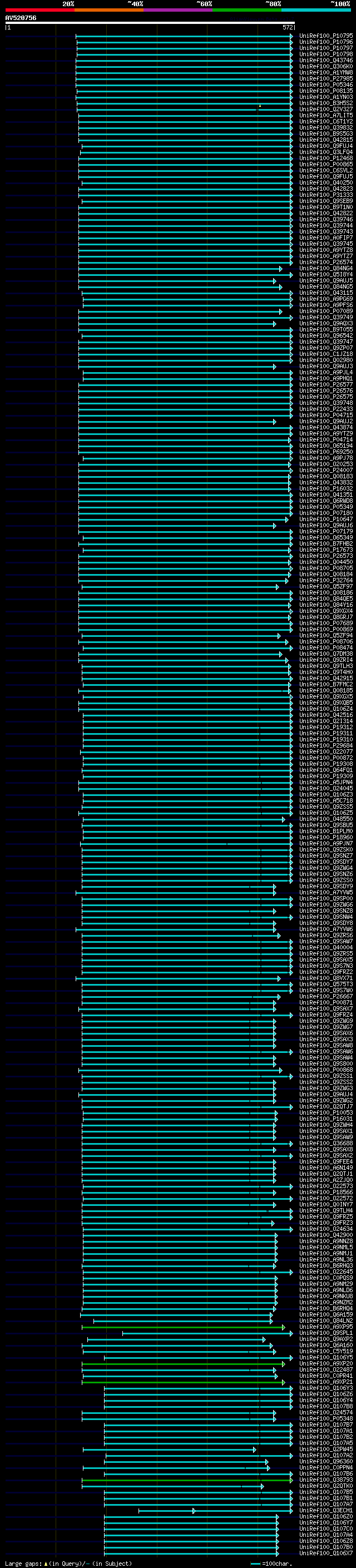This screenshot has width=356, height=1568.
Task: Click the UniRef100_P12468 label
Action: (x=325, y=159)
